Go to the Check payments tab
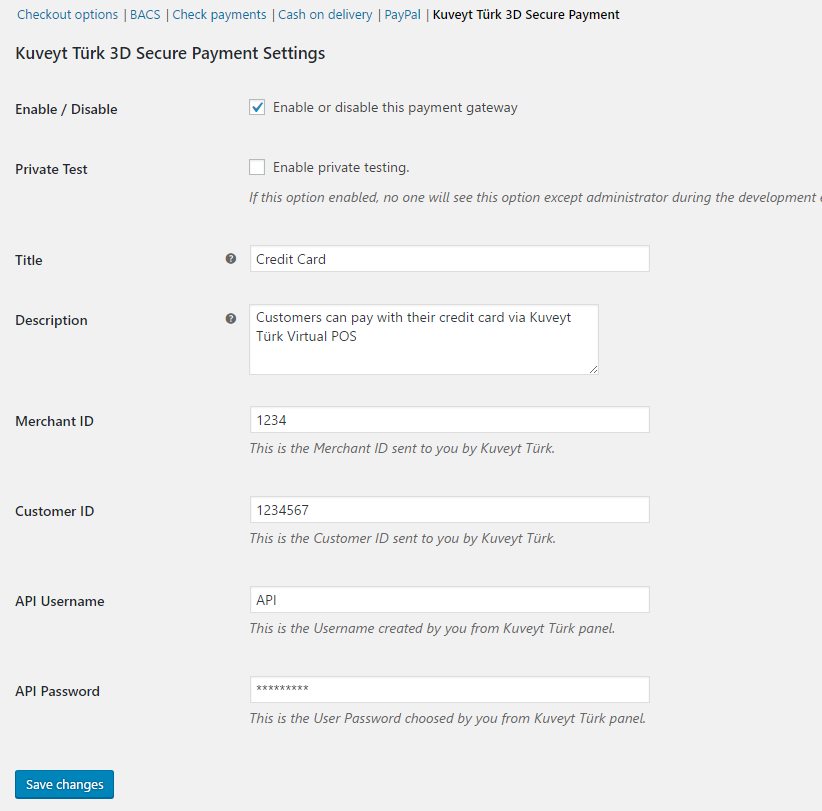 (219, 15)
